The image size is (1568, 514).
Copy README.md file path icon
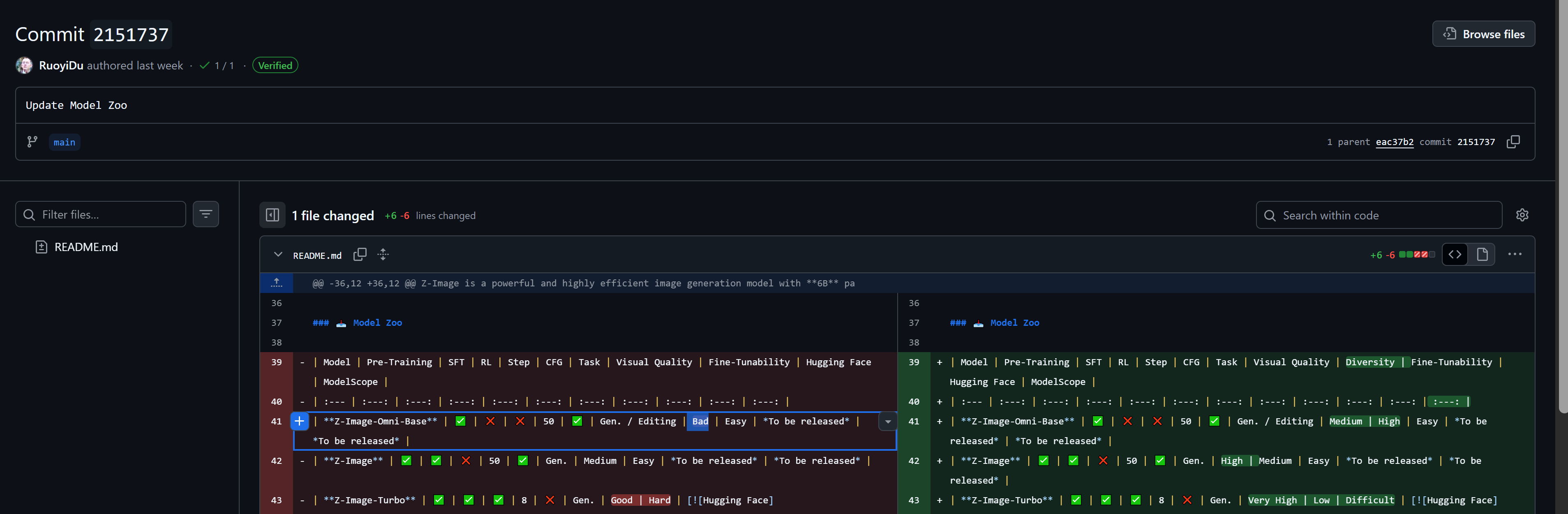360,255
